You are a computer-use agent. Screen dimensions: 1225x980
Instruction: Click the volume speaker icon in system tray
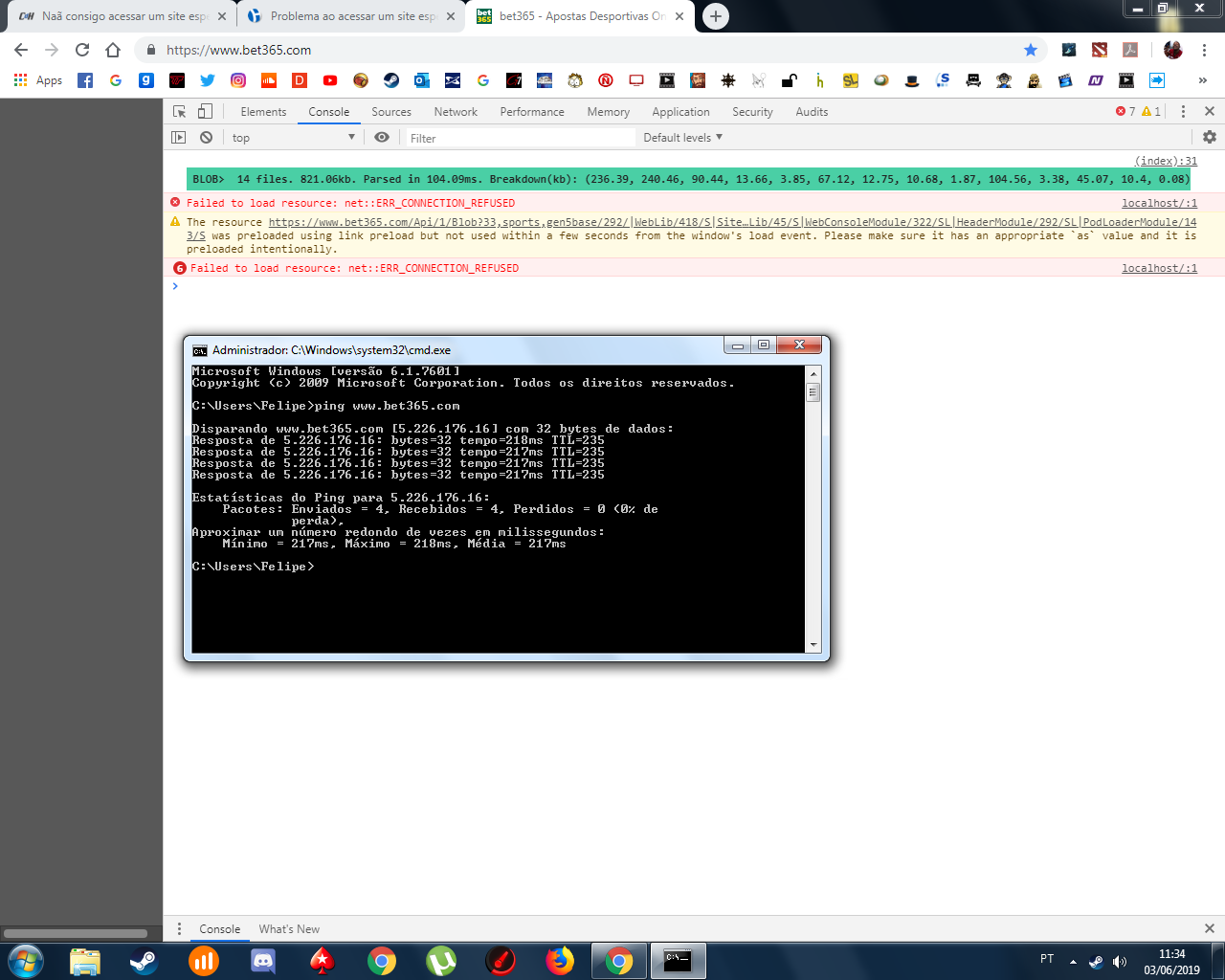1120,962
